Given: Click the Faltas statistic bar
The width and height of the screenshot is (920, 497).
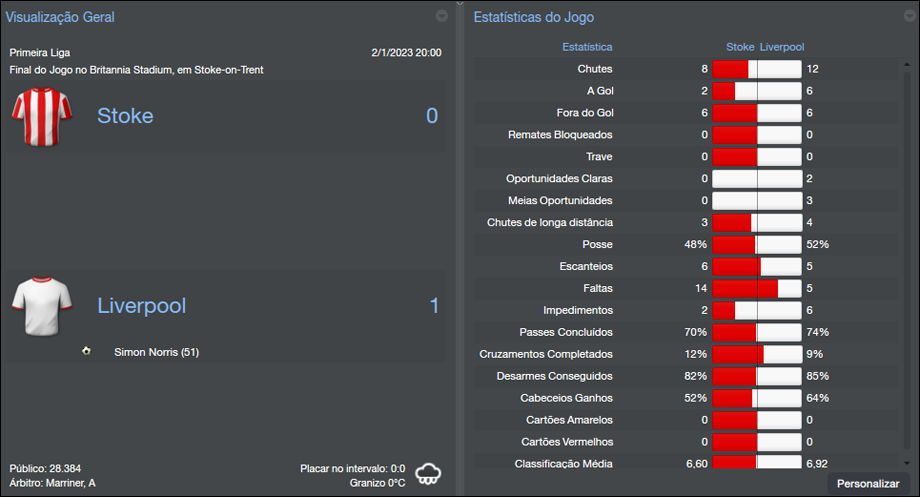Looking at the screenshot, I should tap(757, 288).
